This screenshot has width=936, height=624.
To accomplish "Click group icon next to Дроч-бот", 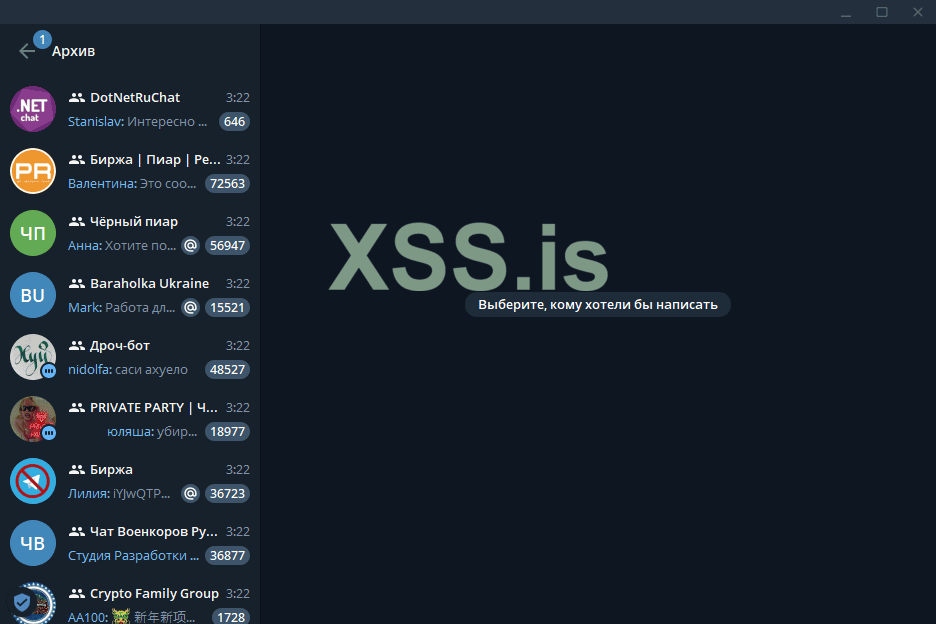I will [x=76, y=346].
